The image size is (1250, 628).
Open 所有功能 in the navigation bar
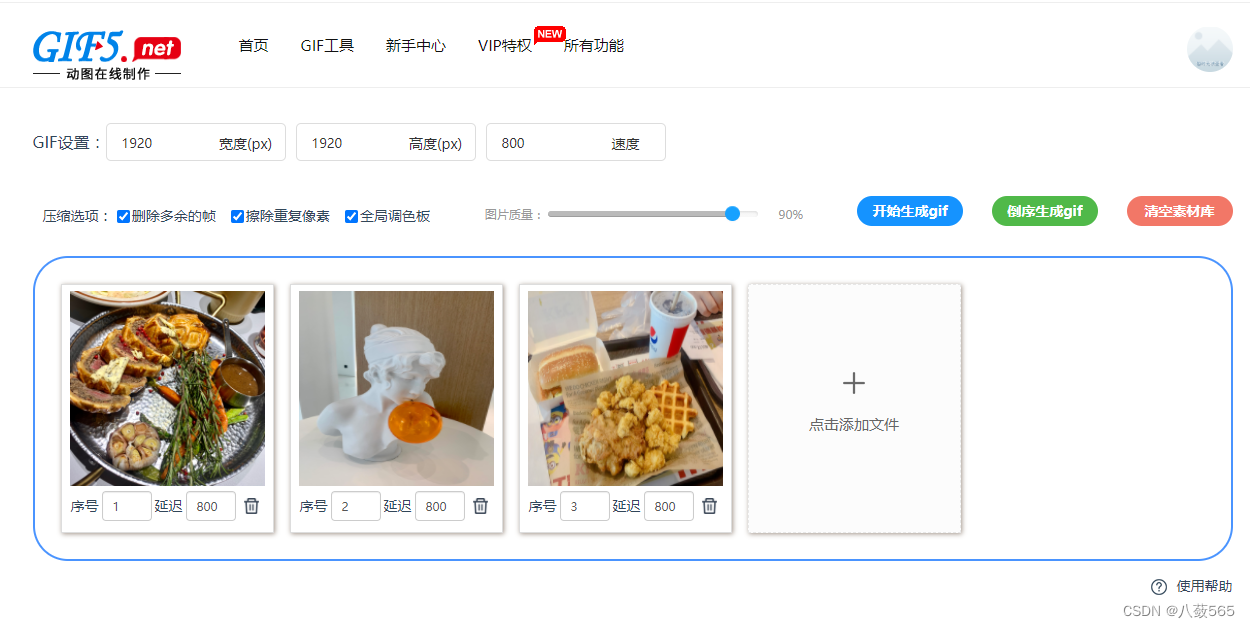coord(594,46)
